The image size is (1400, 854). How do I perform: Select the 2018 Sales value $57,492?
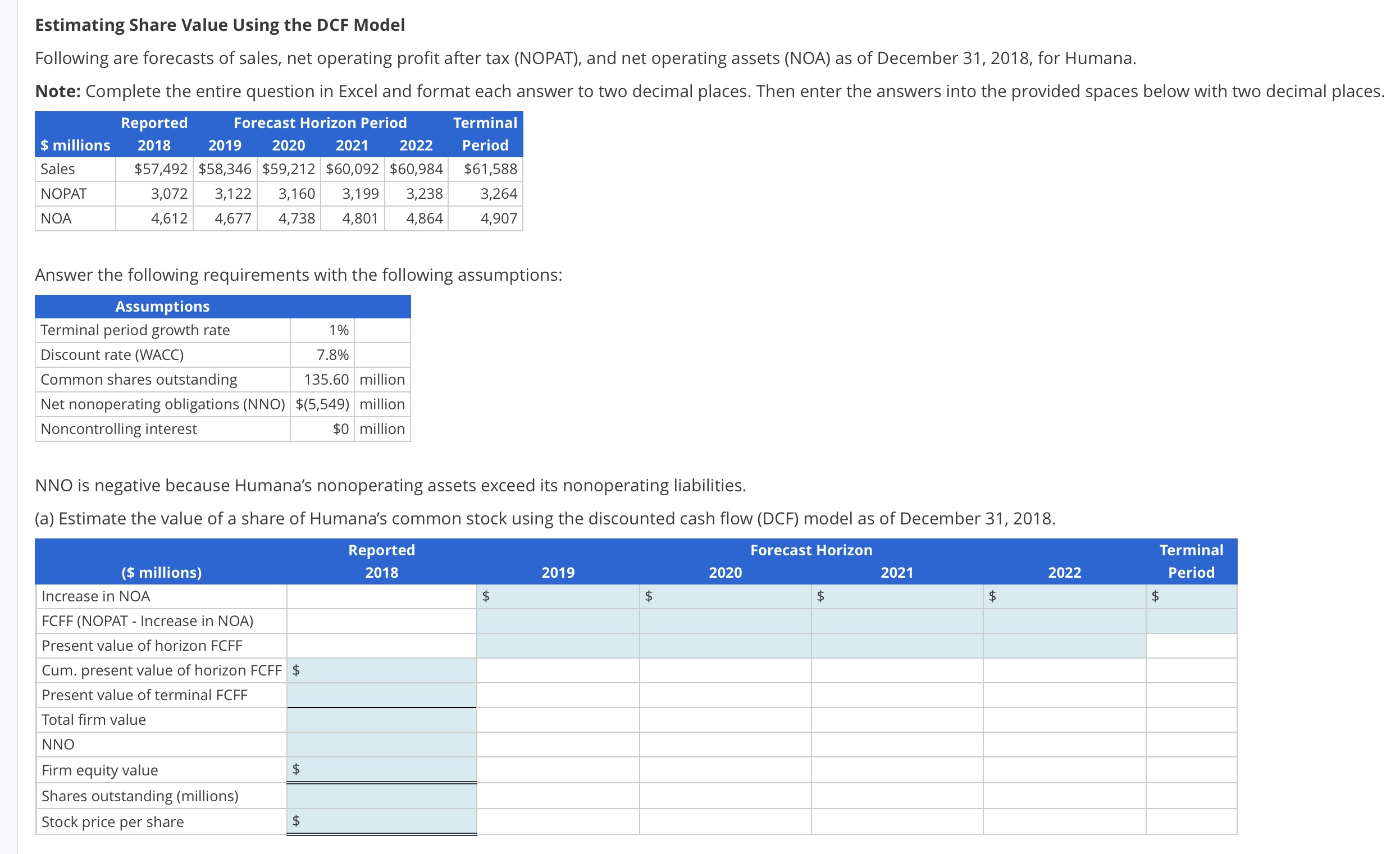[161, 169]
